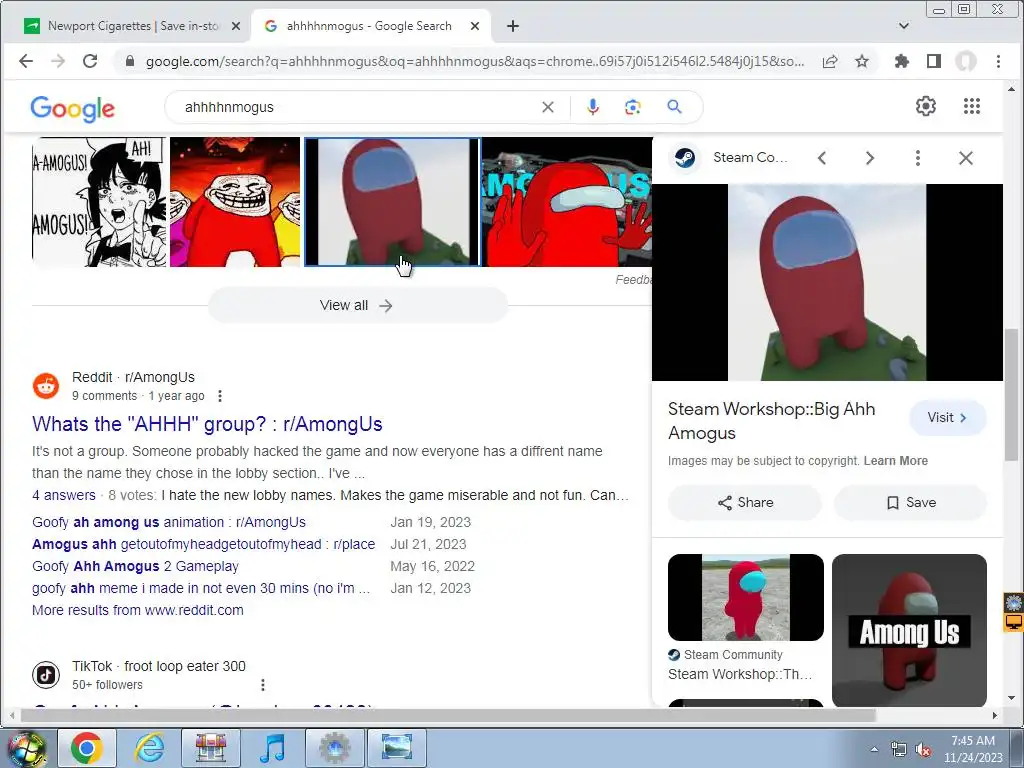The width and height of the screenshot is (1024, 768).
Task: Open the Start menu orb
Action: [27, 748]
